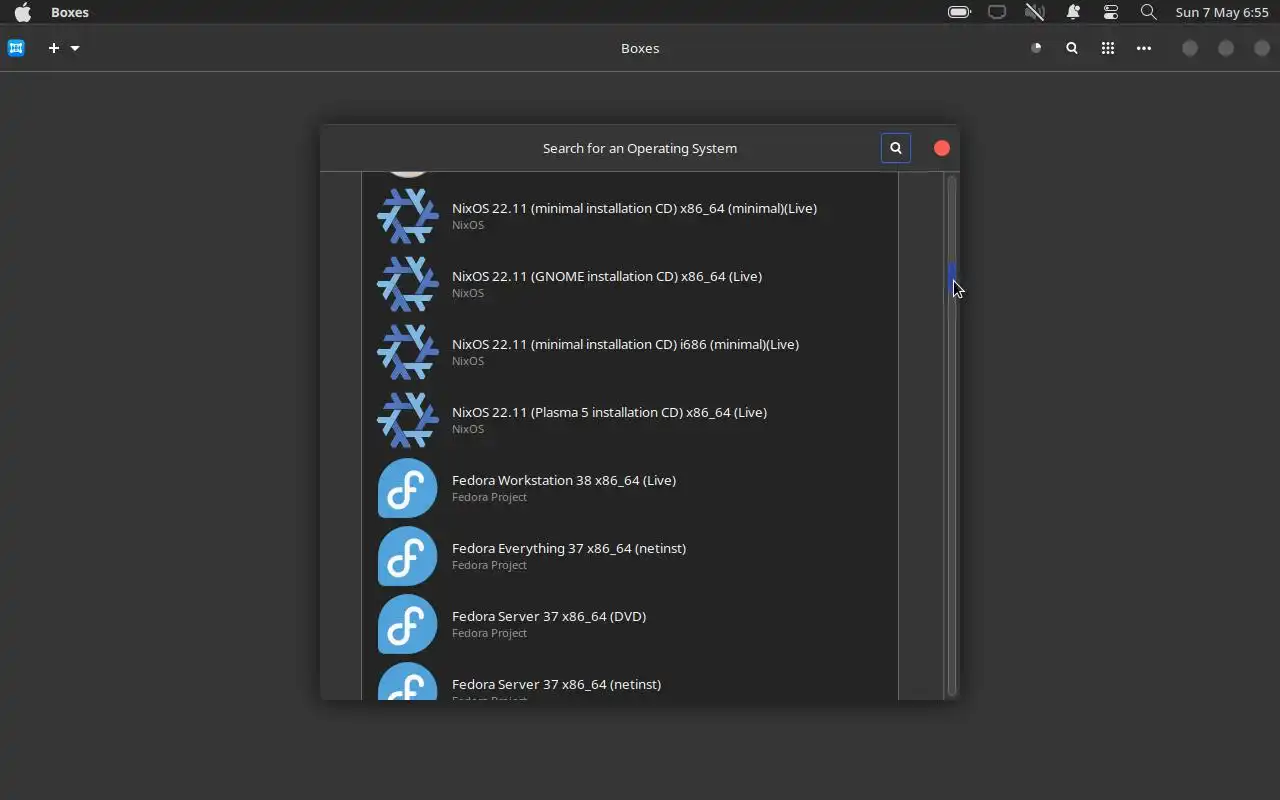Click the Fedora logo of the Server 37 netinst row

click(x=408, y=681)
